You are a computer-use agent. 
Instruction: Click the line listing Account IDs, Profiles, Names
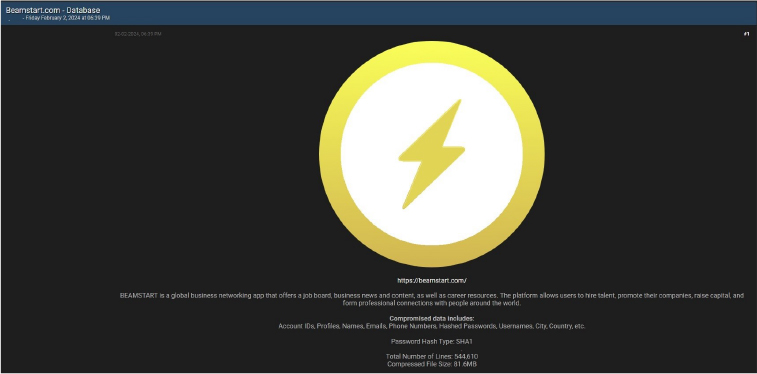pyautogui.click(x=432, y=326)
